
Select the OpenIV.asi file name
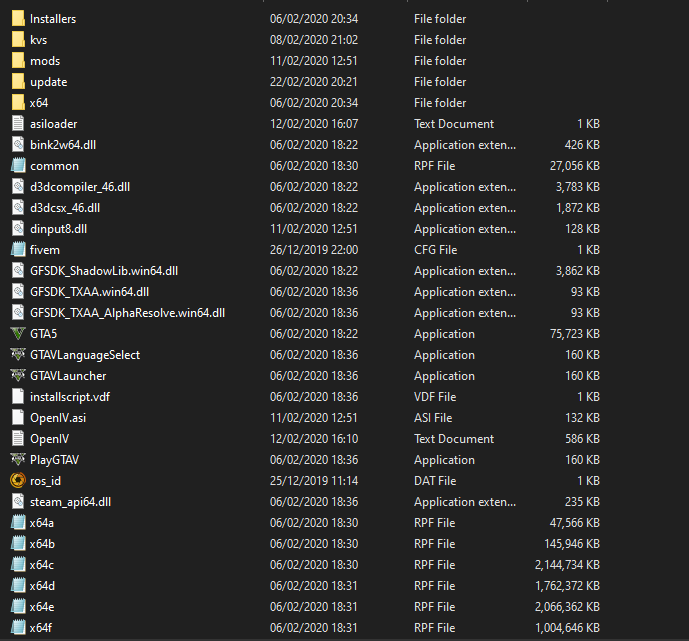coord(57,418)
